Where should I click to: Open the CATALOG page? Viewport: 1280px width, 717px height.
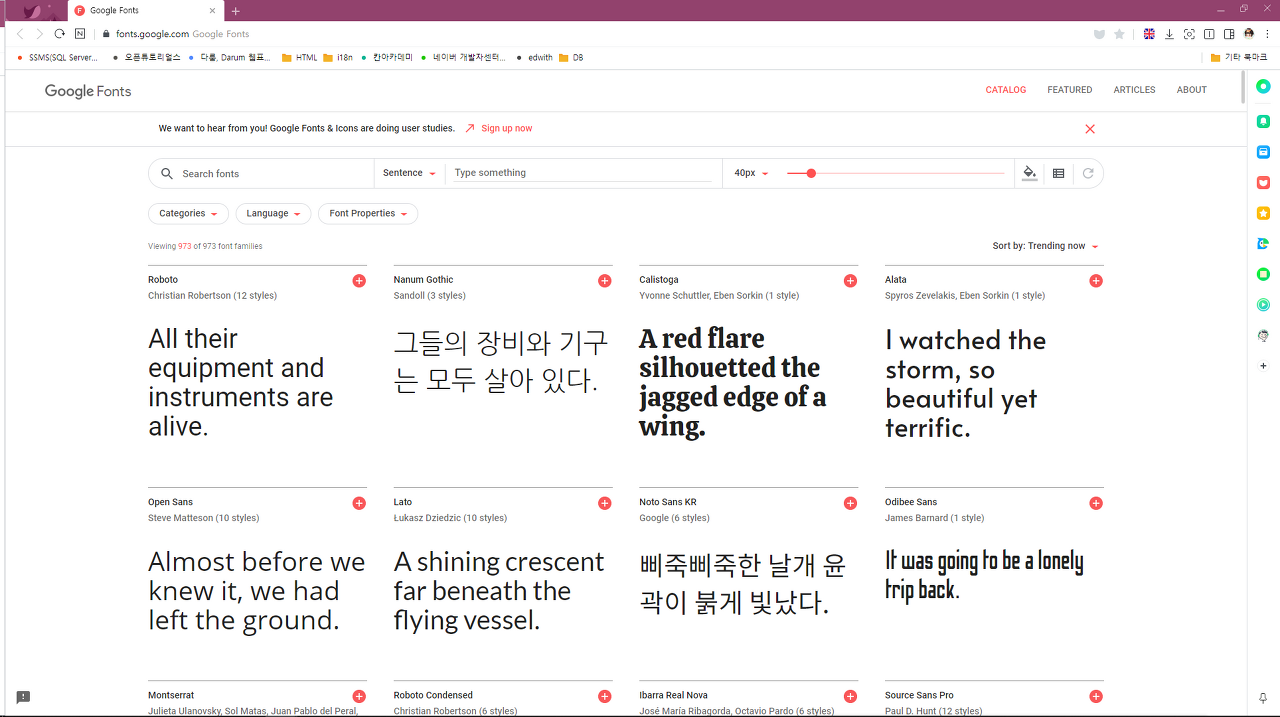point(1006,90)
